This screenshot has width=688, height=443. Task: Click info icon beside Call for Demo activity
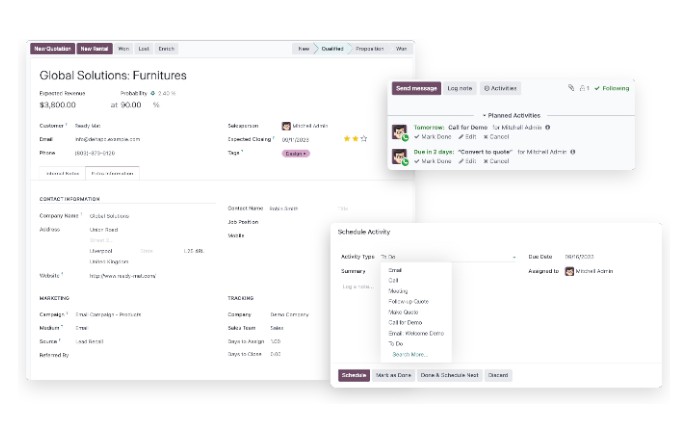click(547, 127)
